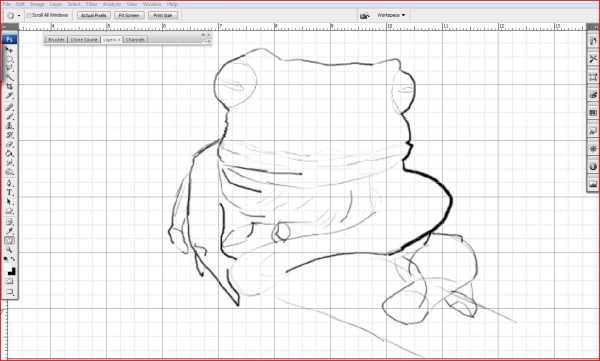Open the Window menu
This screenshot has width=600, height=361.
[x=152, y=4]
